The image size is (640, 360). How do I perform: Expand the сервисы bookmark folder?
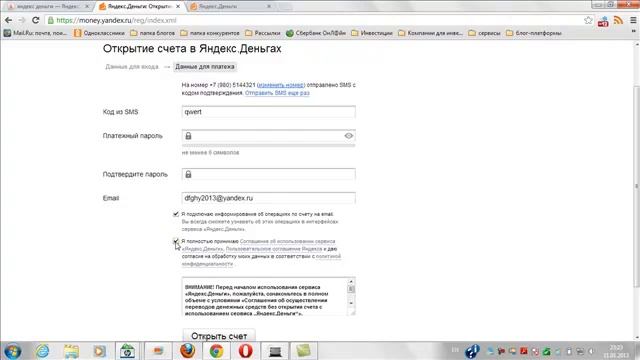[484, 33]
